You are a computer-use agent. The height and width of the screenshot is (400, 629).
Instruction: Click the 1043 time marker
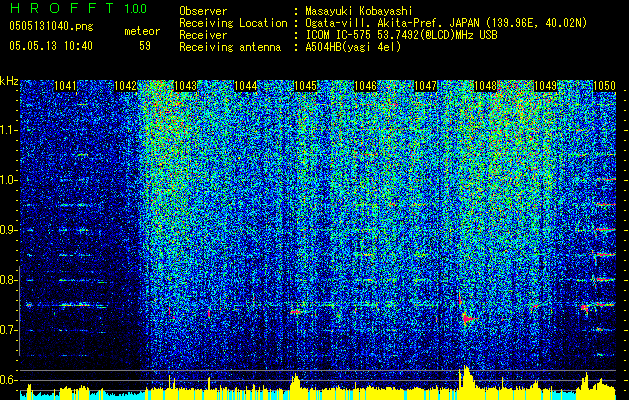[186, 86]
